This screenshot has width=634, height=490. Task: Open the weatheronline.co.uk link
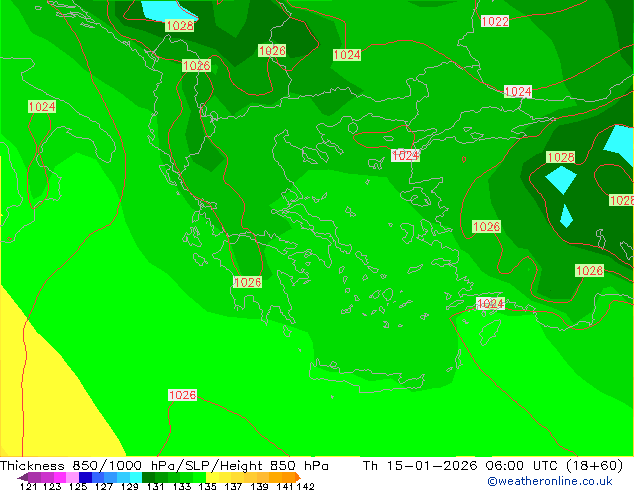pos(550,481)
